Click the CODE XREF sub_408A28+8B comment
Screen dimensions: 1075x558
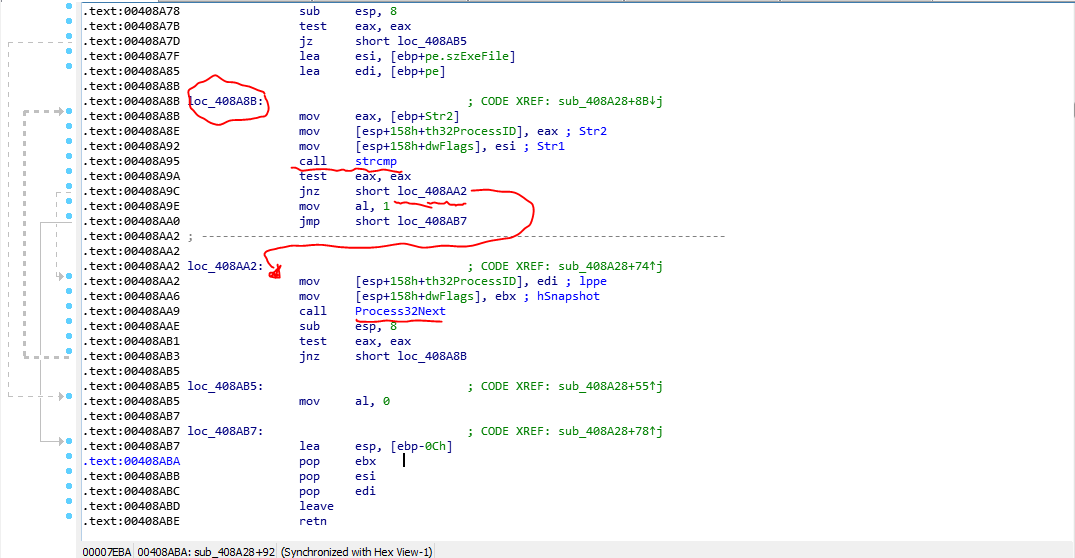(565, 101)
